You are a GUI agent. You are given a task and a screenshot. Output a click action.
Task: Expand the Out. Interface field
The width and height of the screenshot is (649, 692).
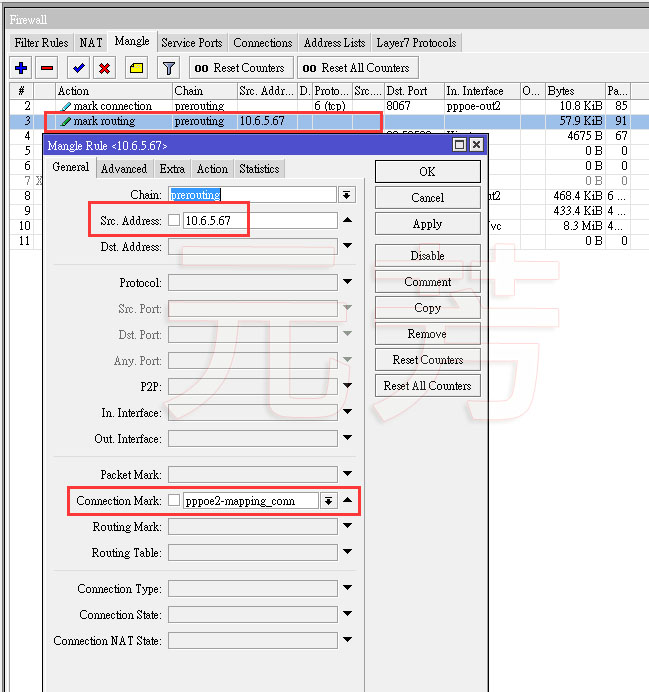click(348, 438)
